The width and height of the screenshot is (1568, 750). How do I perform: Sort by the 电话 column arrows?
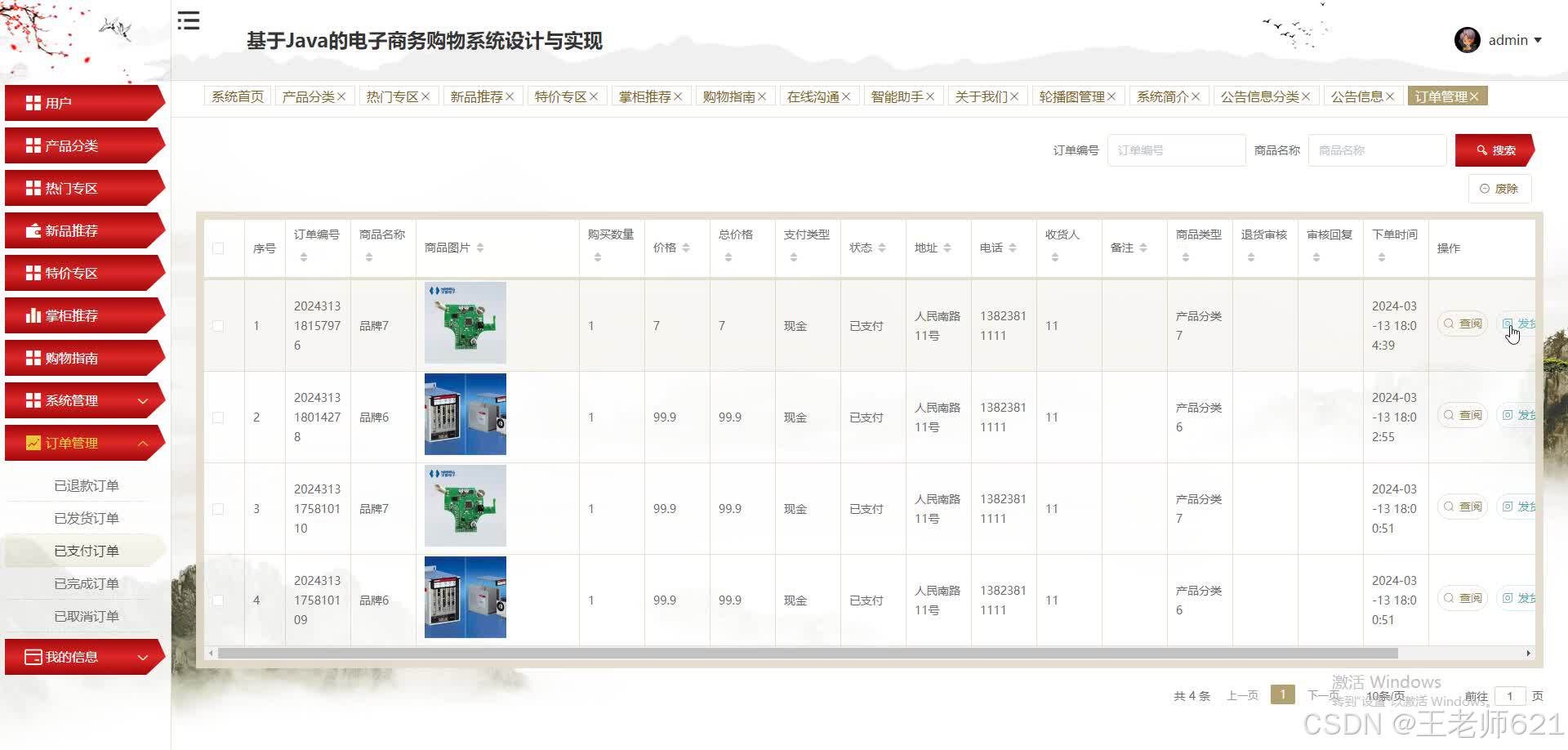click(1013, 248)
